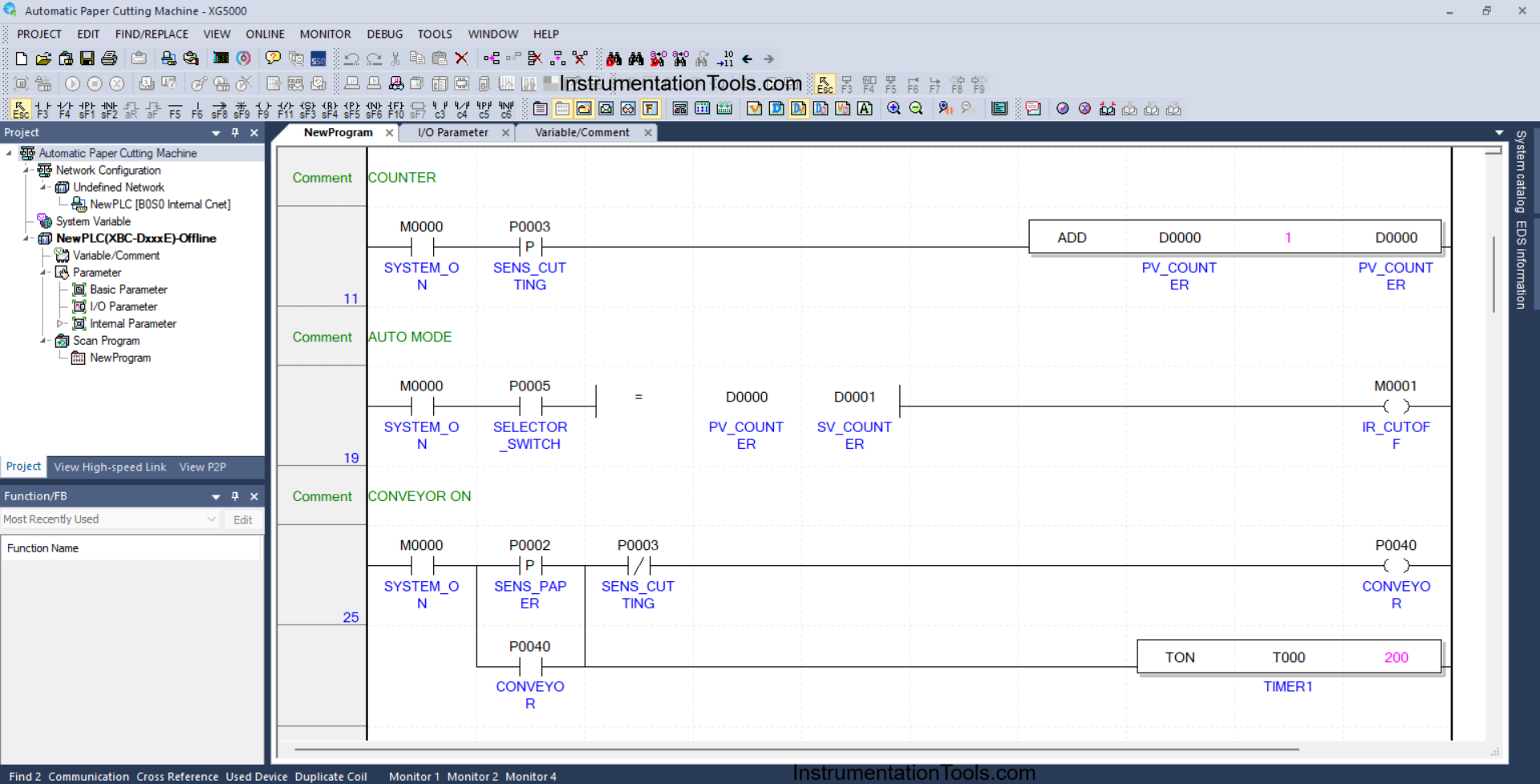Click the Undo arrow icon

pos(351,59)
